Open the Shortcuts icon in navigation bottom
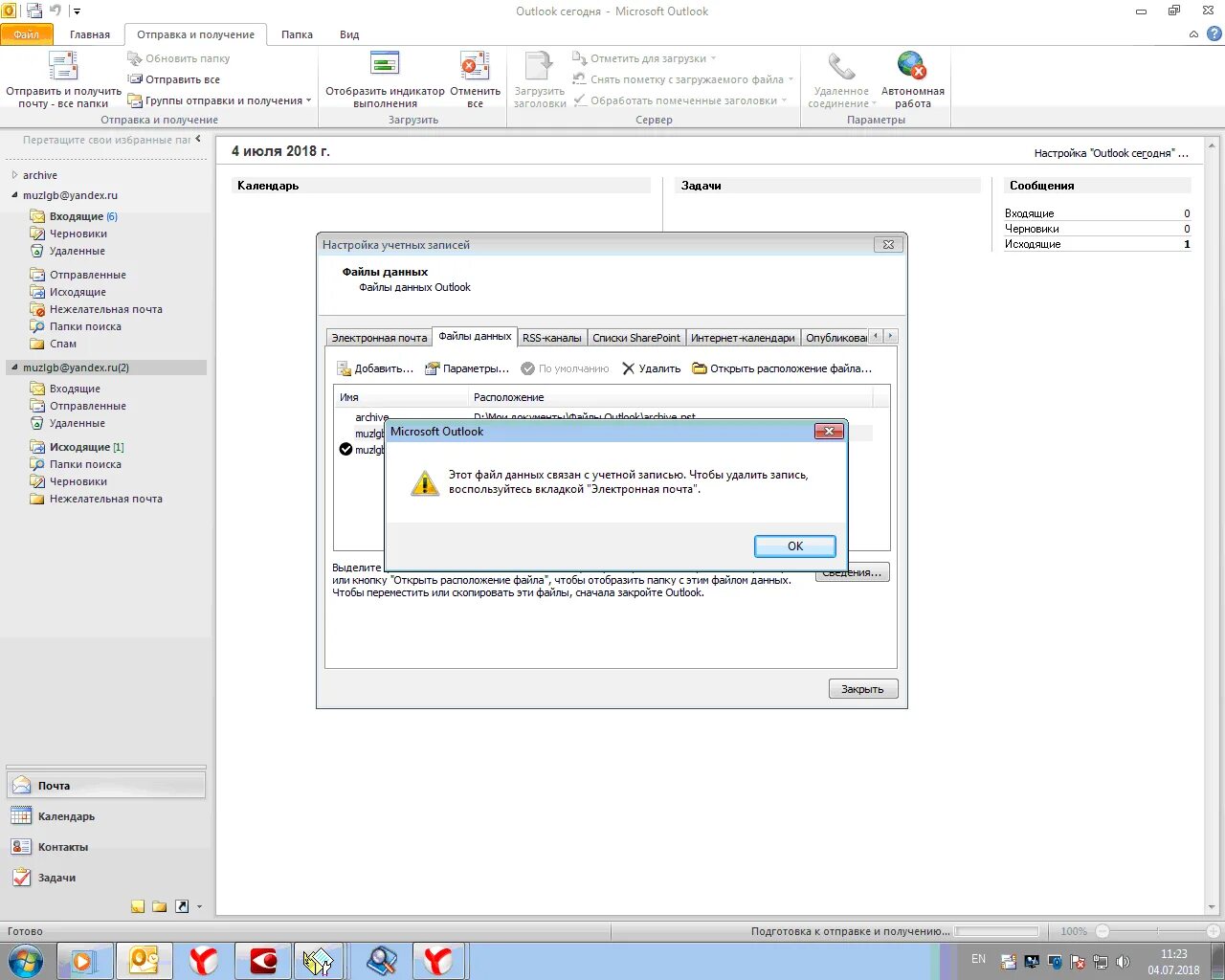 [x=182, y=906]
